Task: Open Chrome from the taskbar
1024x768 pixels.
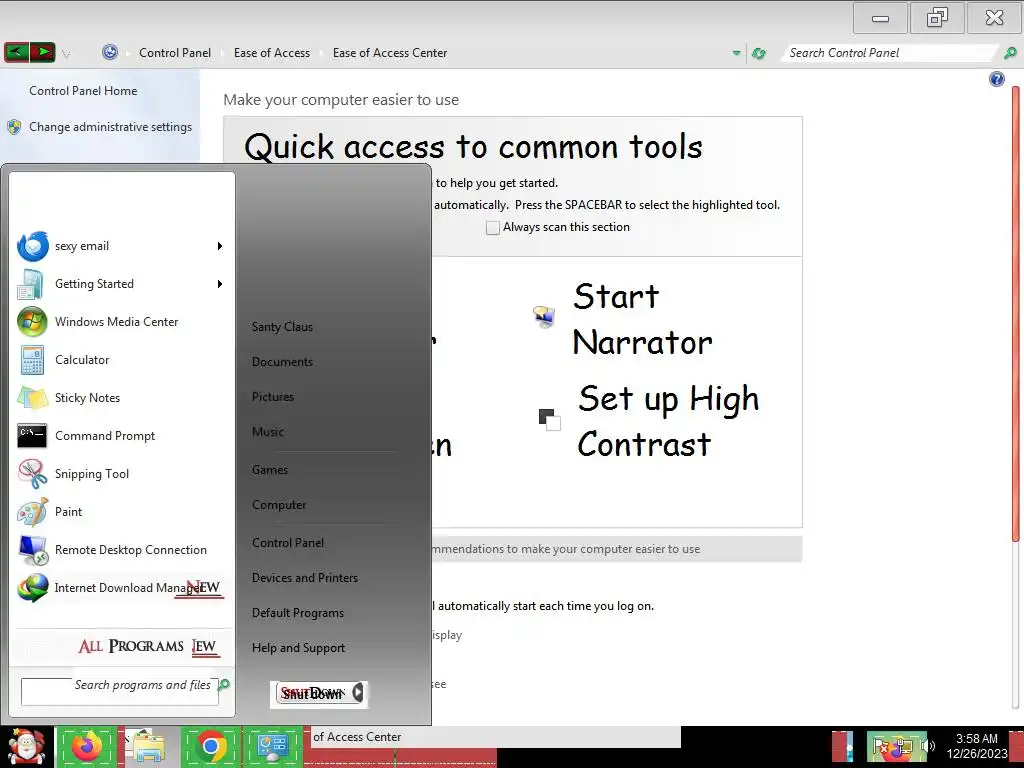Action: point(210,746)
